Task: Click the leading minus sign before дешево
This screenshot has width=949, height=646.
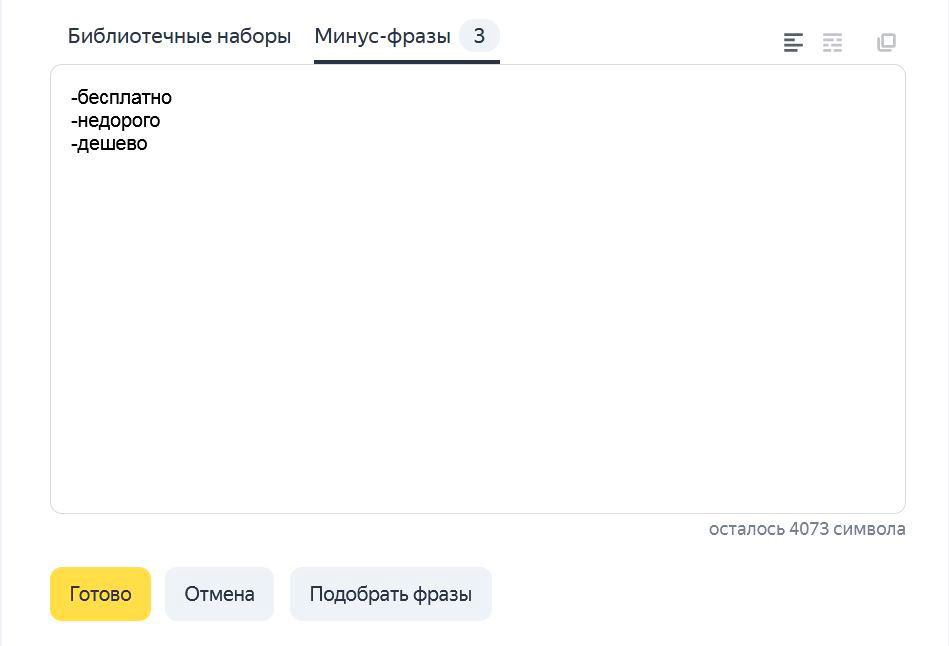Action: click(x=74, y=144)
